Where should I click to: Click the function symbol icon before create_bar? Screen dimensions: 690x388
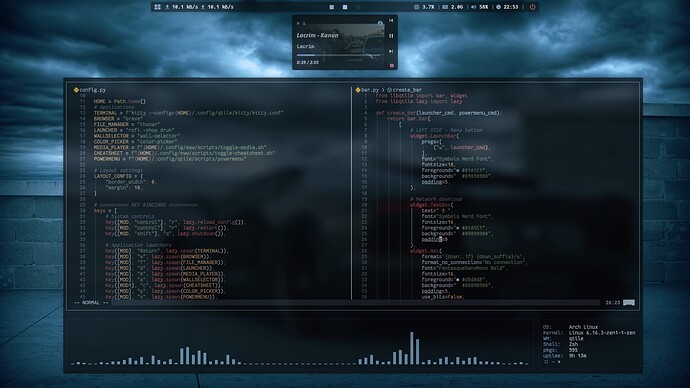(389, 90)
